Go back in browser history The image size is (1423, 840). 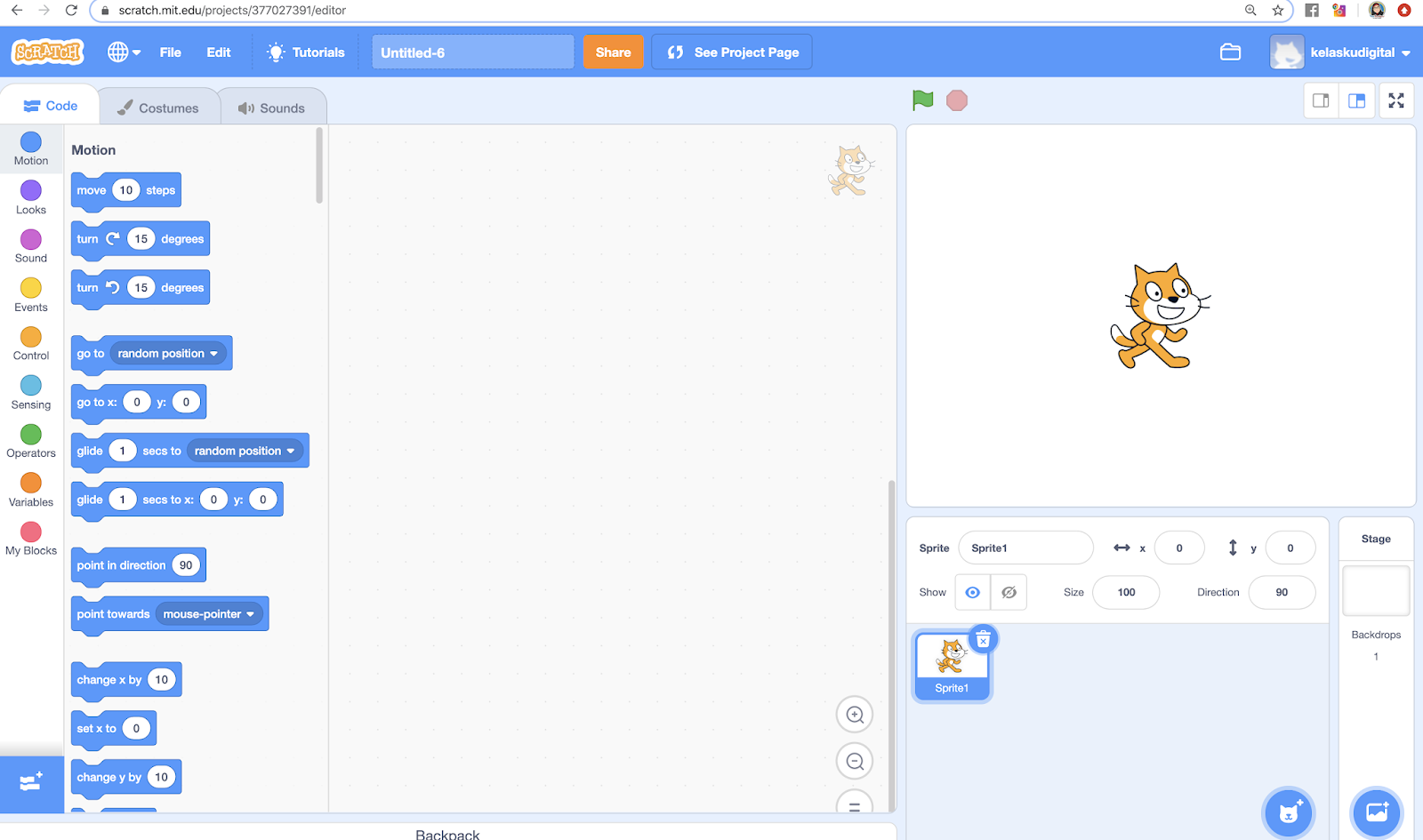pyautogui.click(x=17, y=11)
